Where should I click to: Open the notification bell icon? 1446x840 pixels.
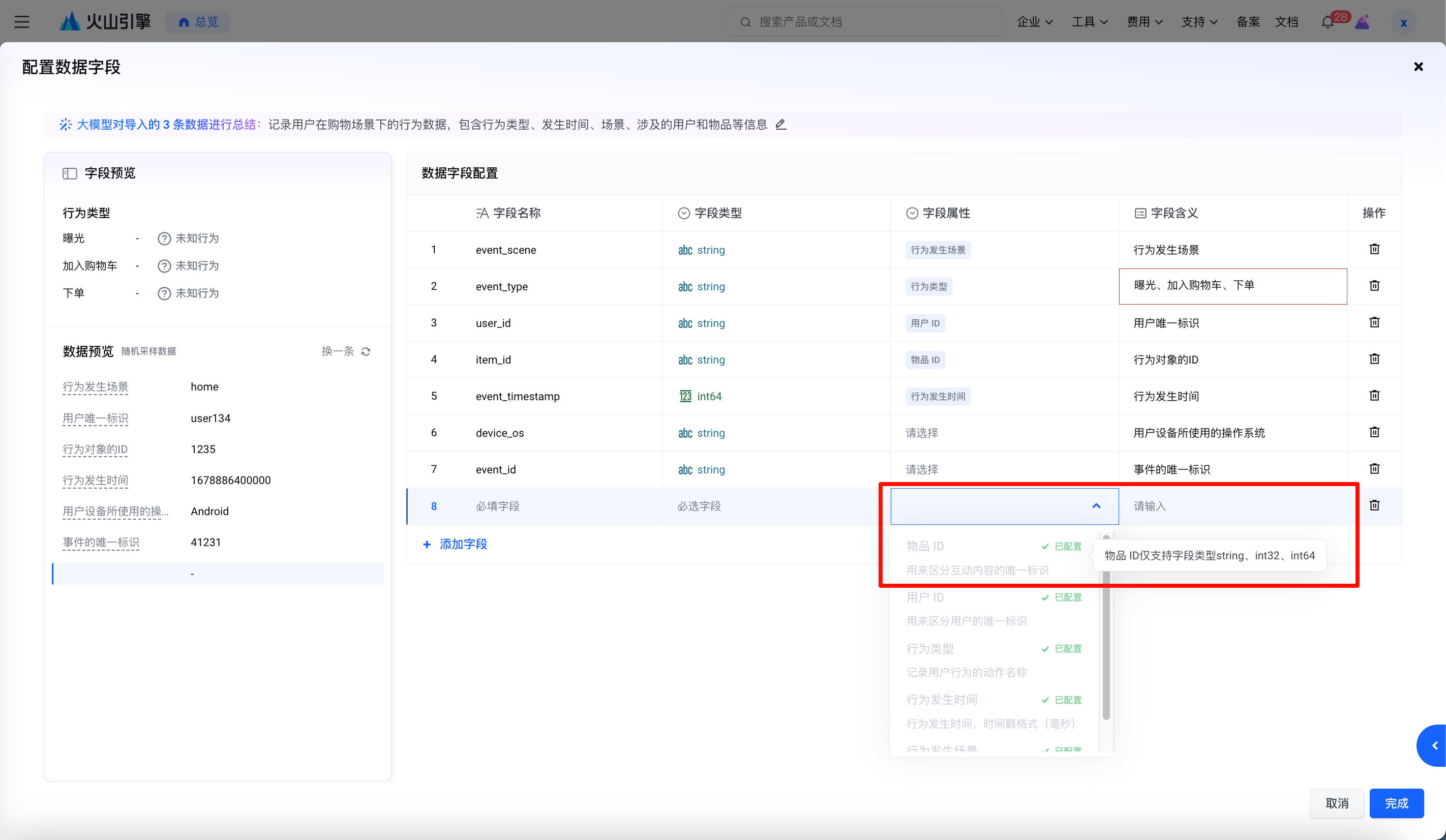click(x=1327, y=22)
